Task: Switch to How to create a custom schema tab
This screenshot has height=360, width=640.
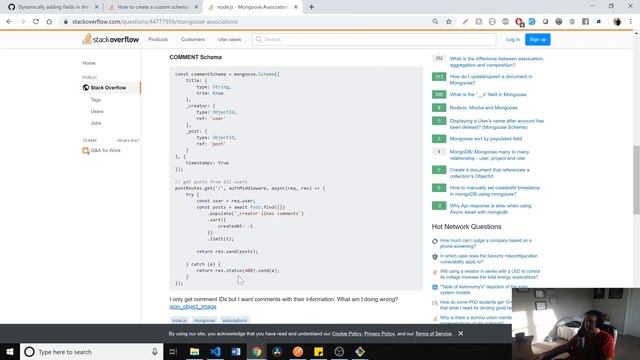Action: (153, 7)
